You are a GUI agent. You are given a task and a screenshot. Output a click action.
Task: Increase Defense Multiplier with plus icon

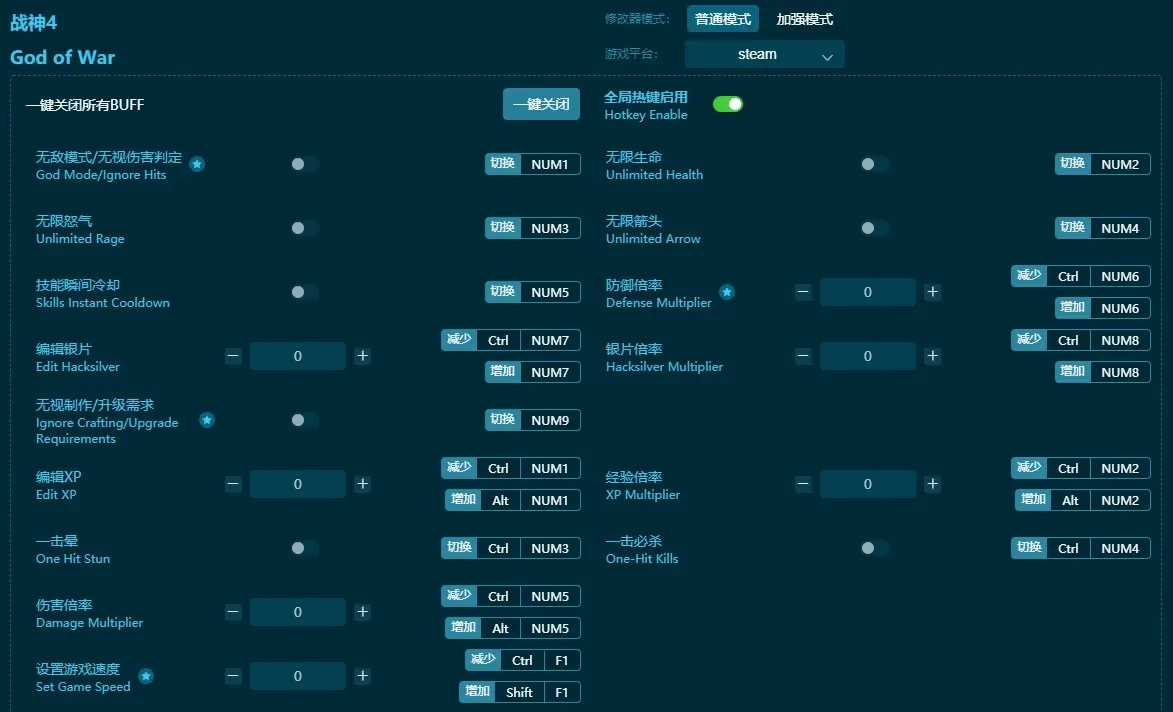tap(933, 292)
